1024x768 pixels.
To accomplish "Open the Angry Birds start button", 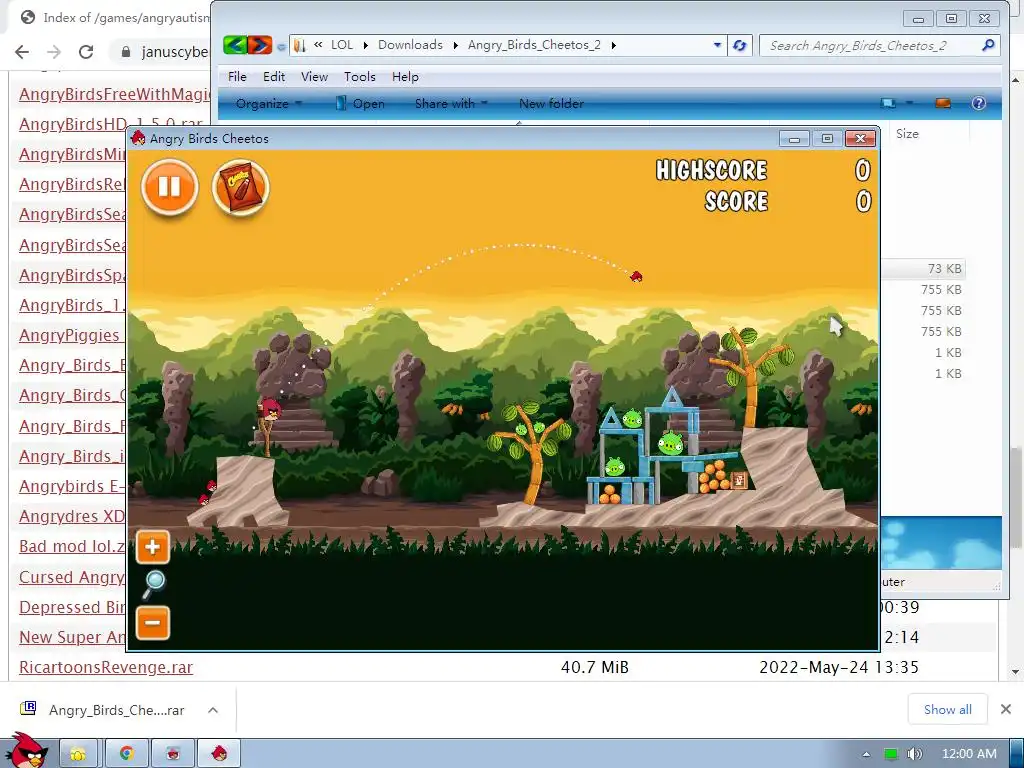I will 25,751.
